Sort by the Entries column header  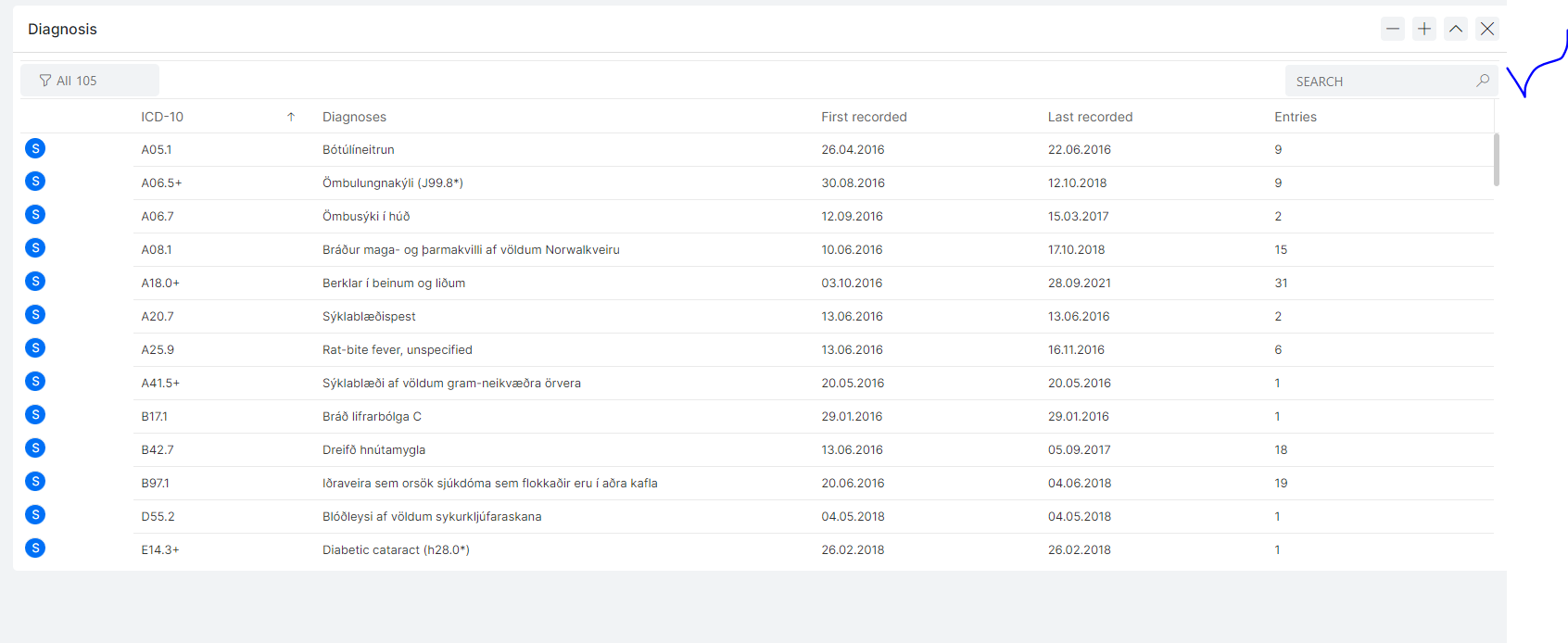click(1295, 117)
